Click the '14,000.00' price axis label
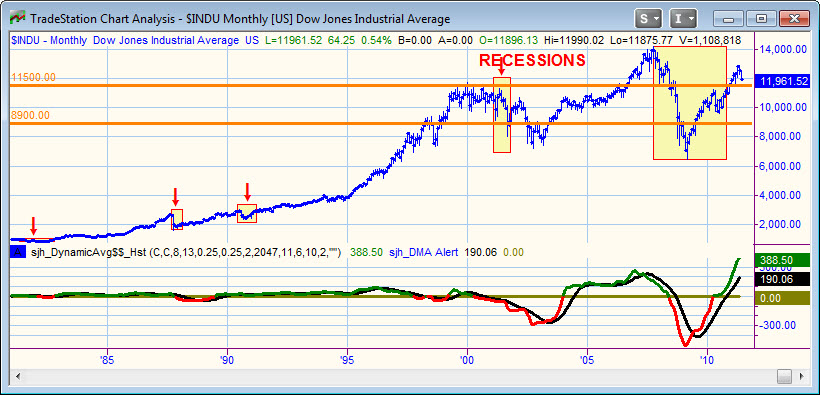The image size is (820, 395). click(x=783, y=49)
